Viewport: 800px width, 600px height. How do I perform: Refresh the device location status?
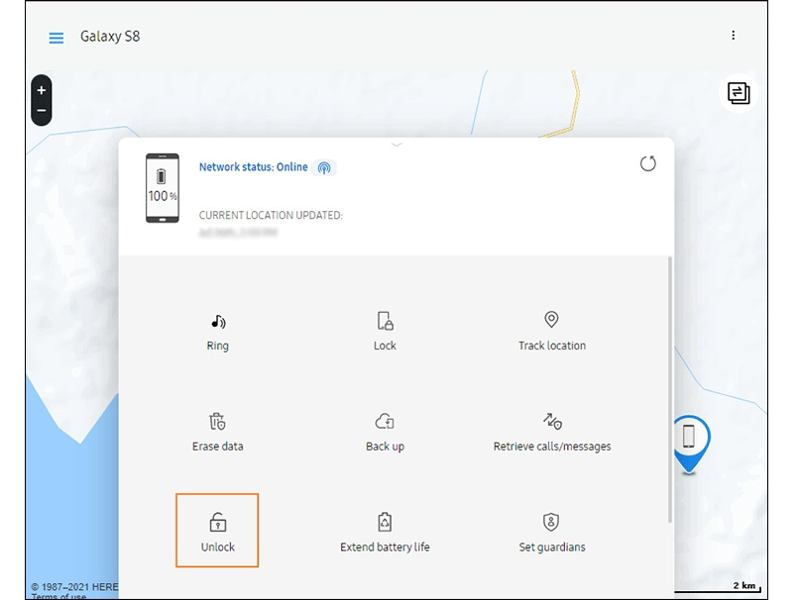coord(648,164)
